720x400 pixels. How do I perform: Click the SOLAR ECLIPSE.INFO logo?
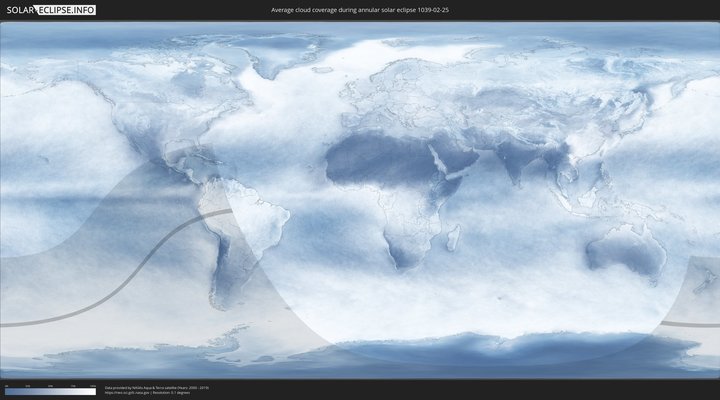point(48,10)
